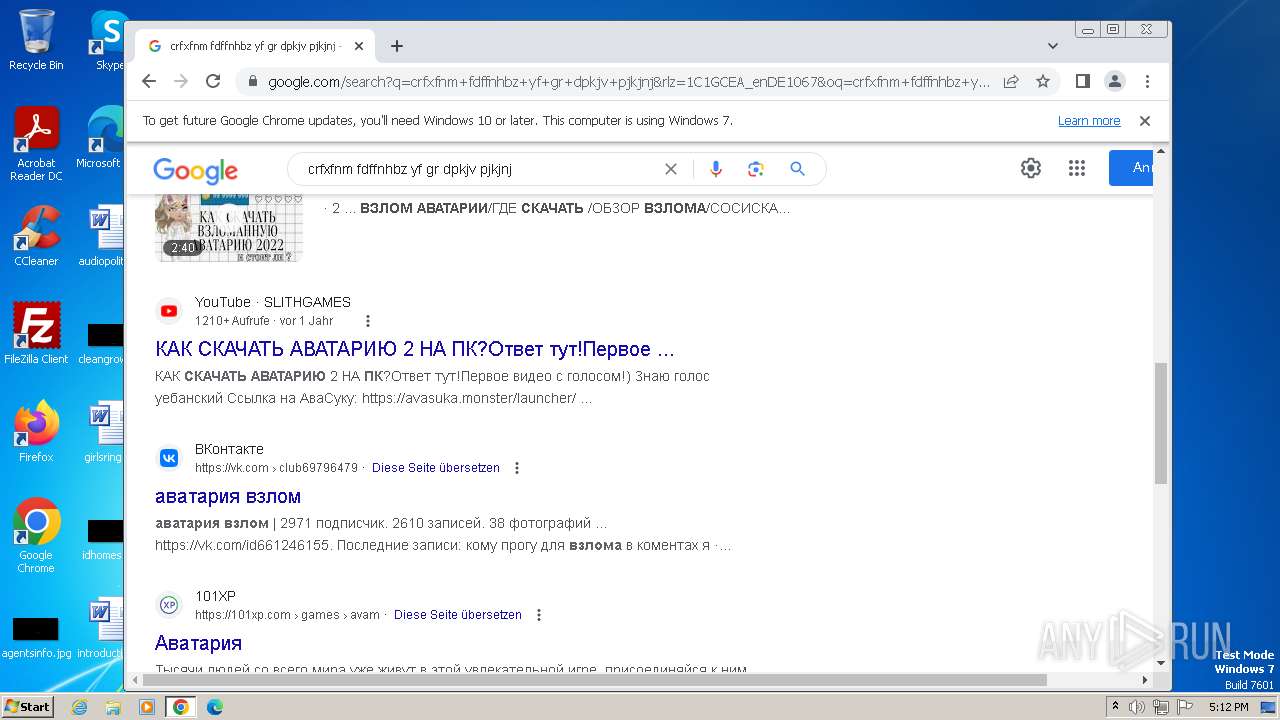Reload the current Google search page
Viewport: 1280px width, 720px height.
[x=213, y=81]
